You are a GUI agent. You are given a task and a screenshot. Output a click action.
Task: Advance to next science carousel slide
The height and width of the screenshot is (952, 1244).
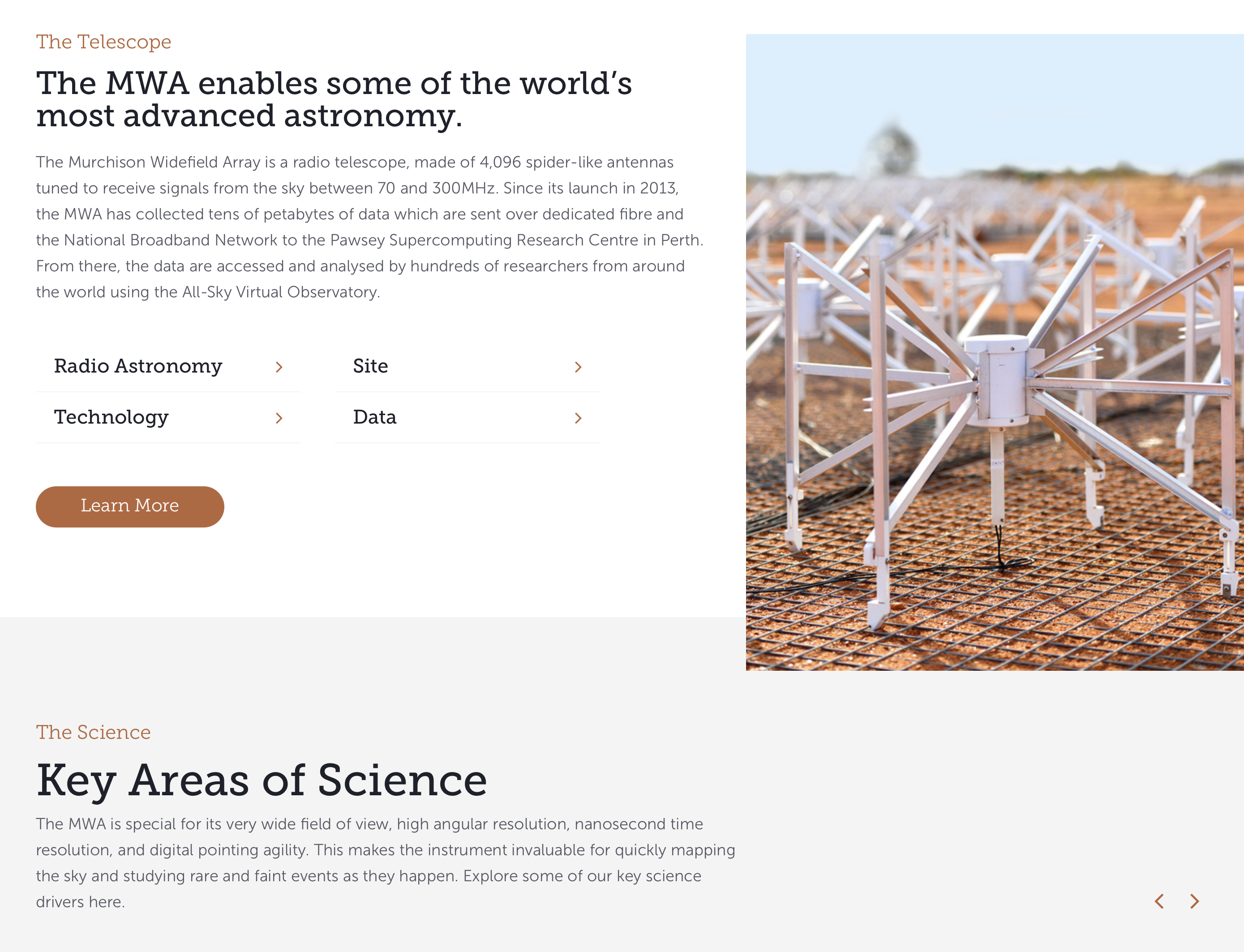pyautogui.click(x=1195, y=901)
